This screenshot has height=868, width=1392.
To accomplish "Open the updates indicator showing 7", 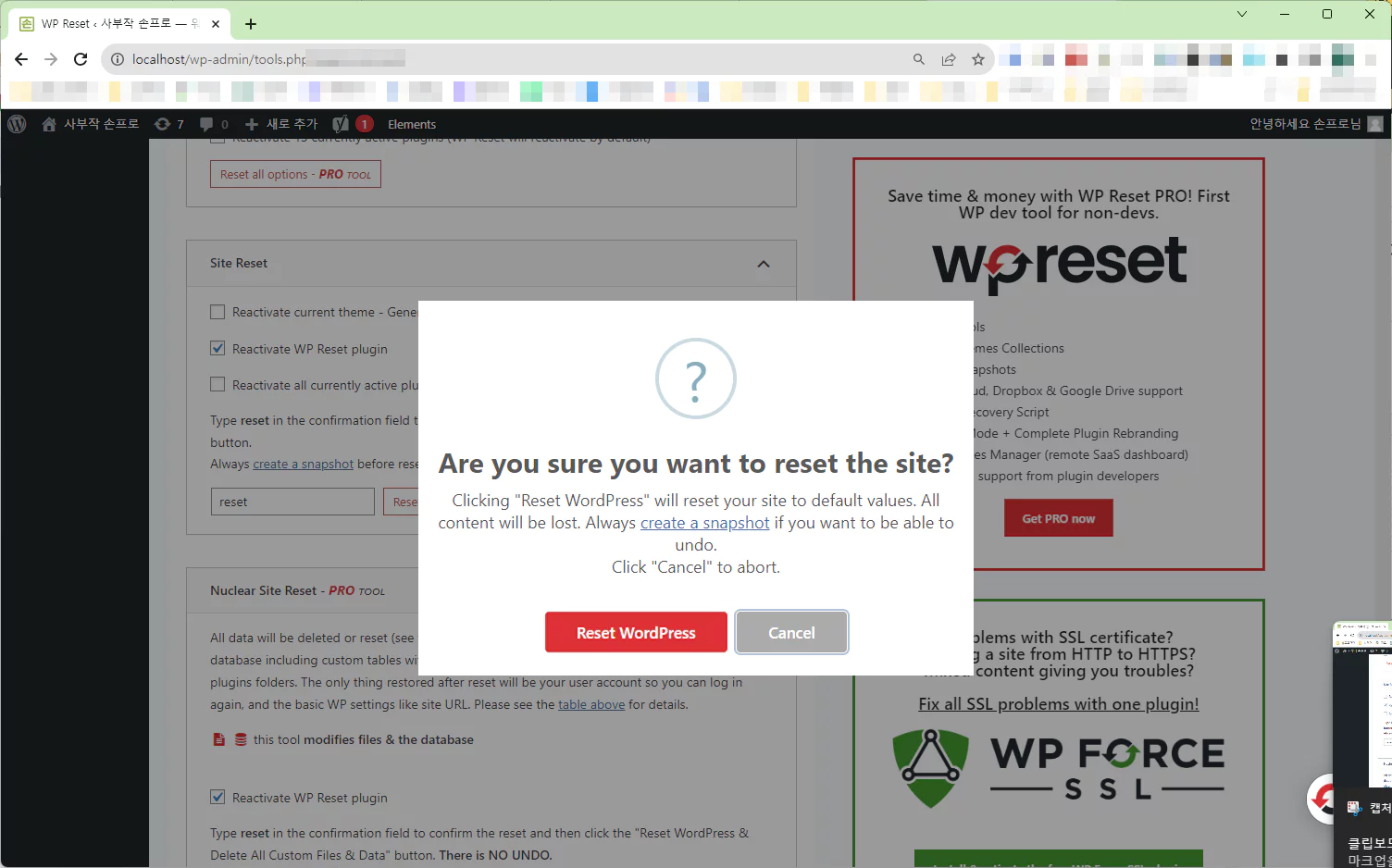I will 168,124.
